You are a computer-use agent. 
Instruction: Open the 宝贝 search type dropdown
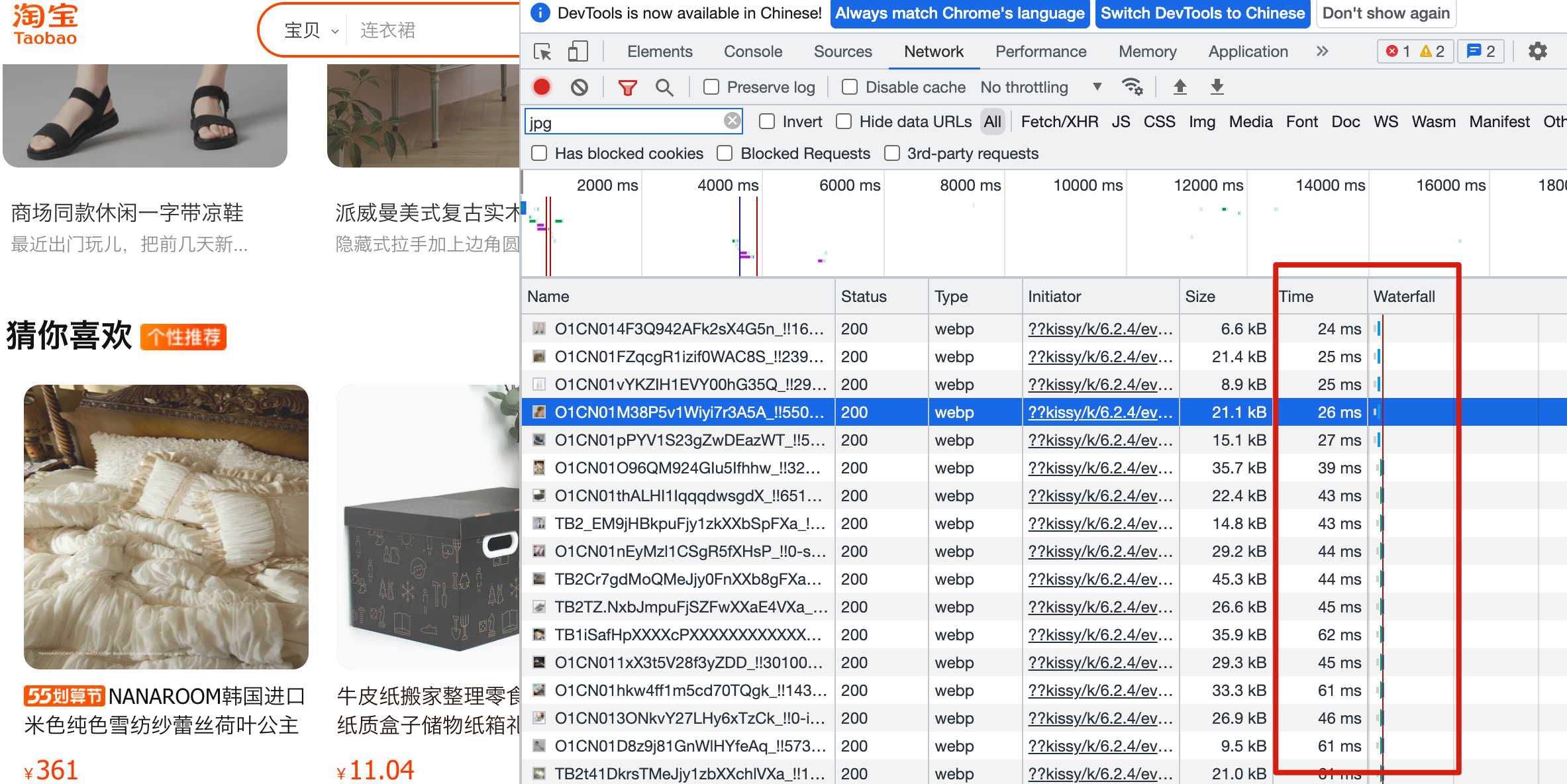coord(311,30)
